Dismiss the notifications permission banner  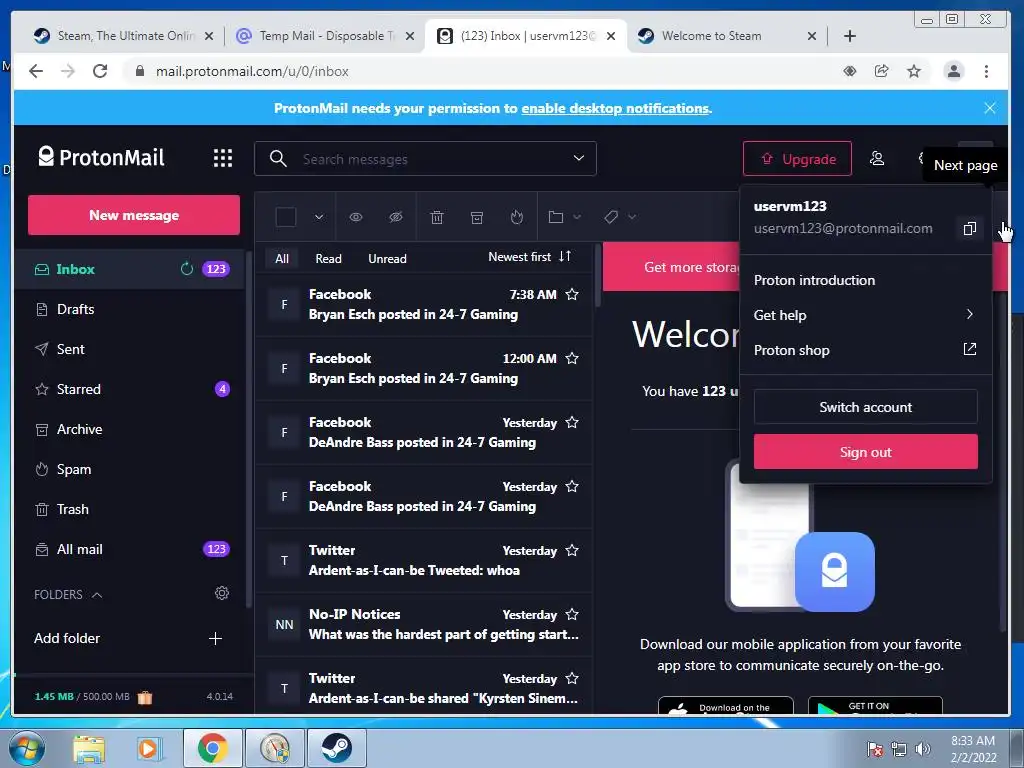point(990,108)
